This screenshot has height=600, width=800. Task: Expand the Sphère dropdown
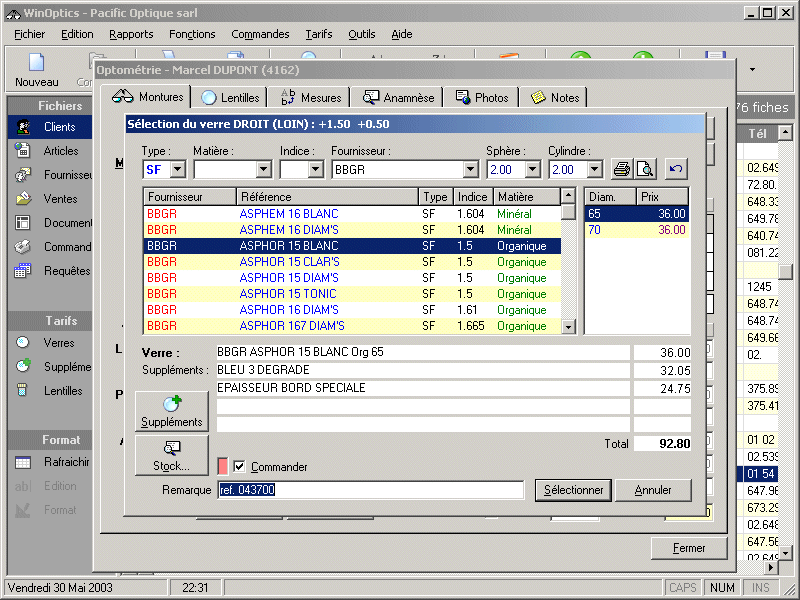tap(532, 170)
